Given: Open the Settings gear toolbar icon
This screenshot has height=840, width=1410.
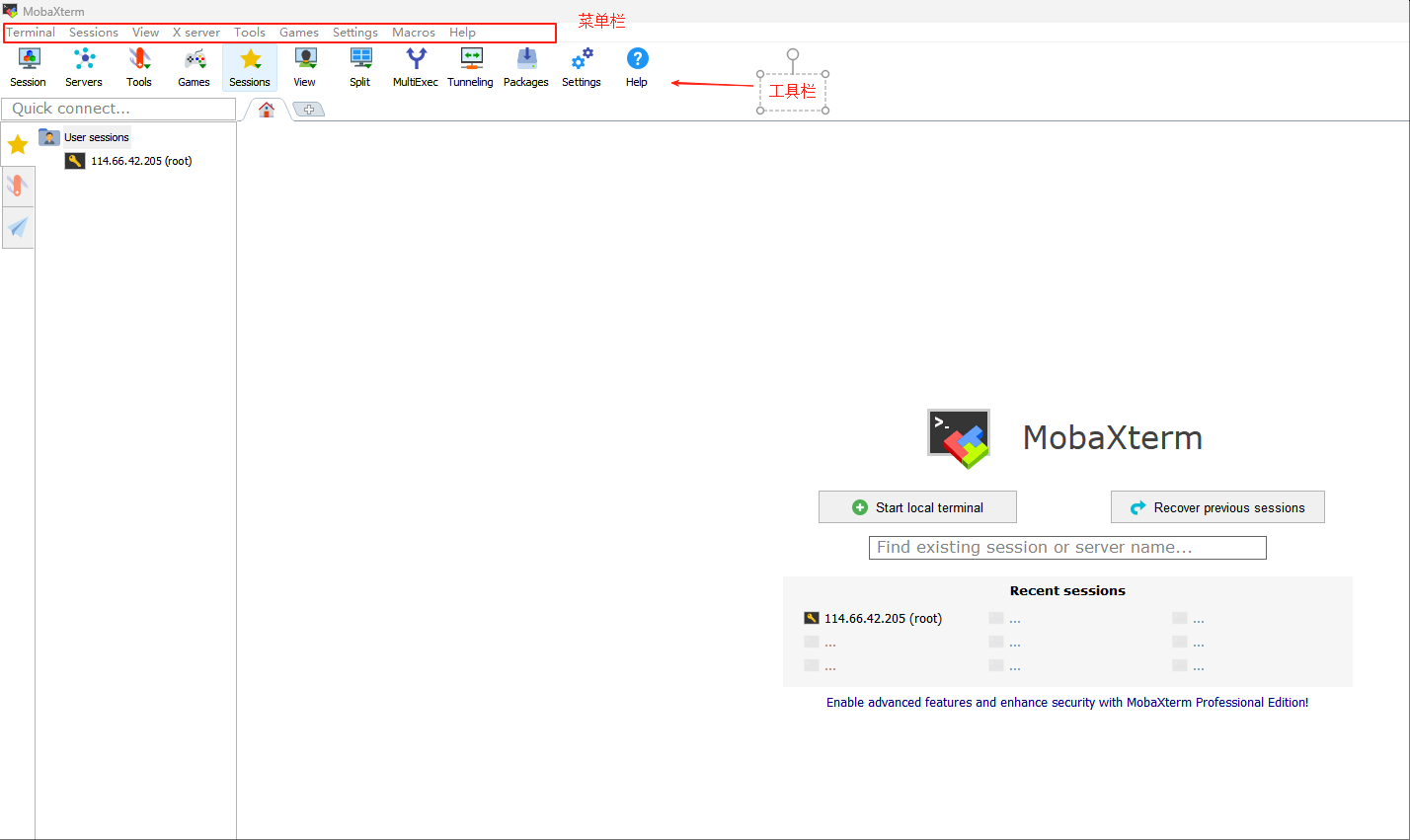Looking at the screenshot, I should click(x=582, y=67).
